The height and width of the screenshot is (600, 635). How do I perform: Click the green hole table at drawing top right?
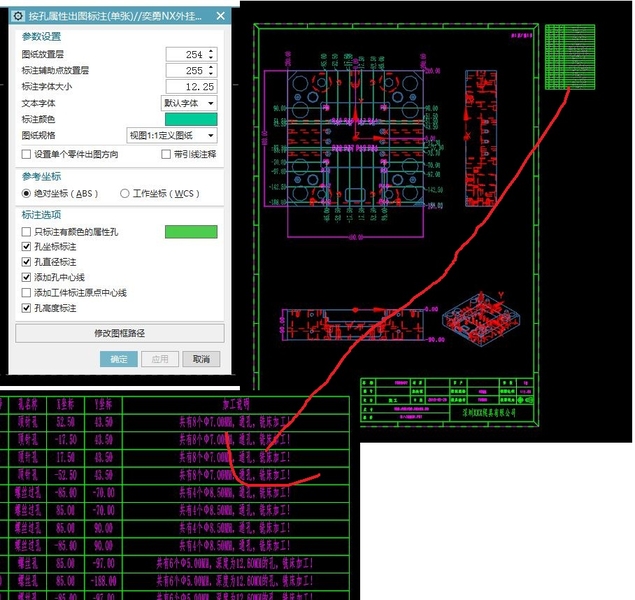coord(570,57)
